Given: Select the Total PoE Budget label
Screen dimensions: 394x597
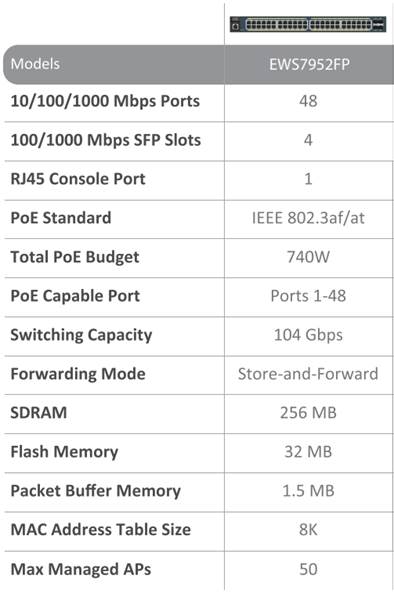Looking at the screenshot, I should 75,257.
